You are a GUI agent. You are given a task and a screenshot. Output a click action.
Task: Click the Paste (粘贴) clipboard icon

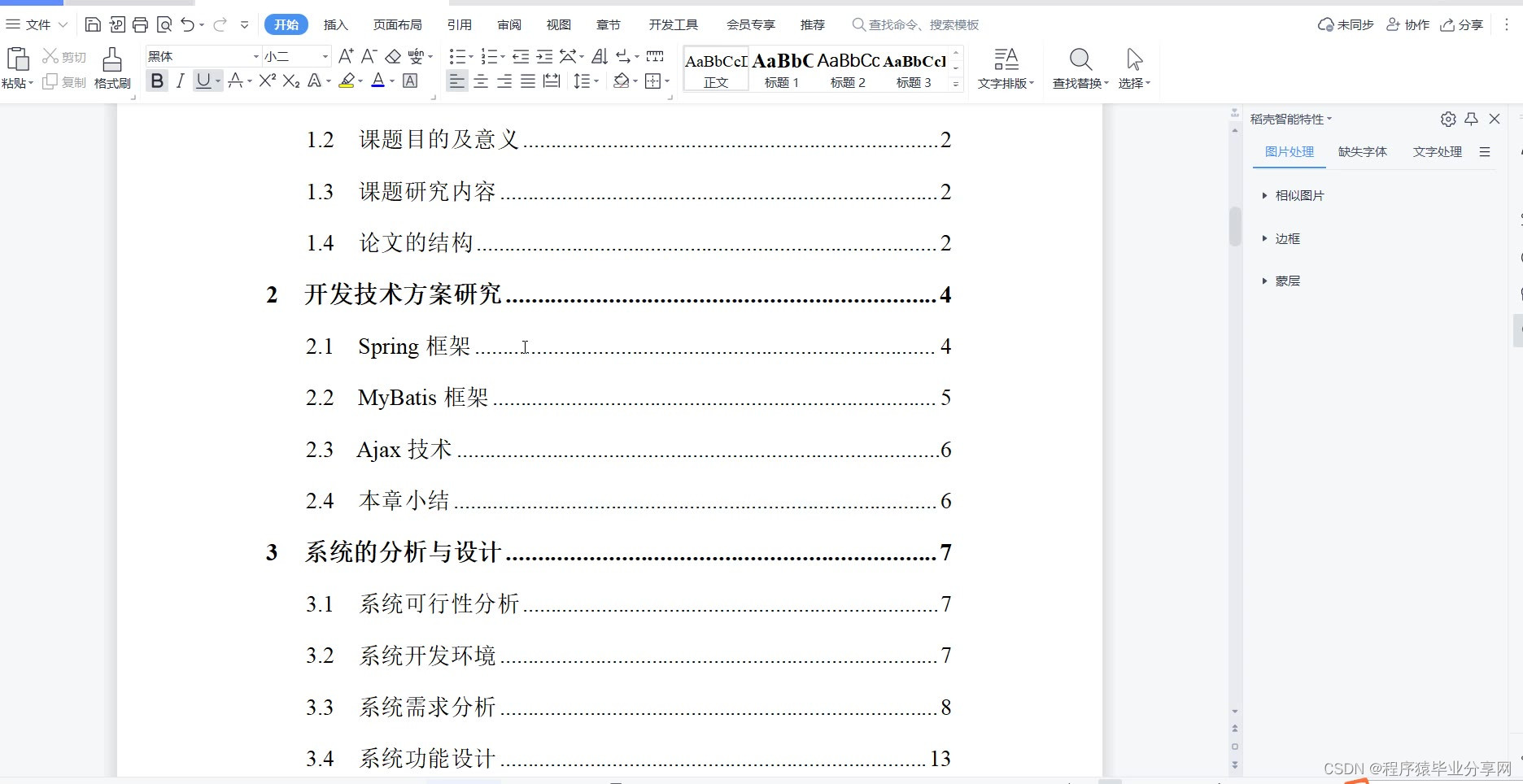[x=17, y=59]
